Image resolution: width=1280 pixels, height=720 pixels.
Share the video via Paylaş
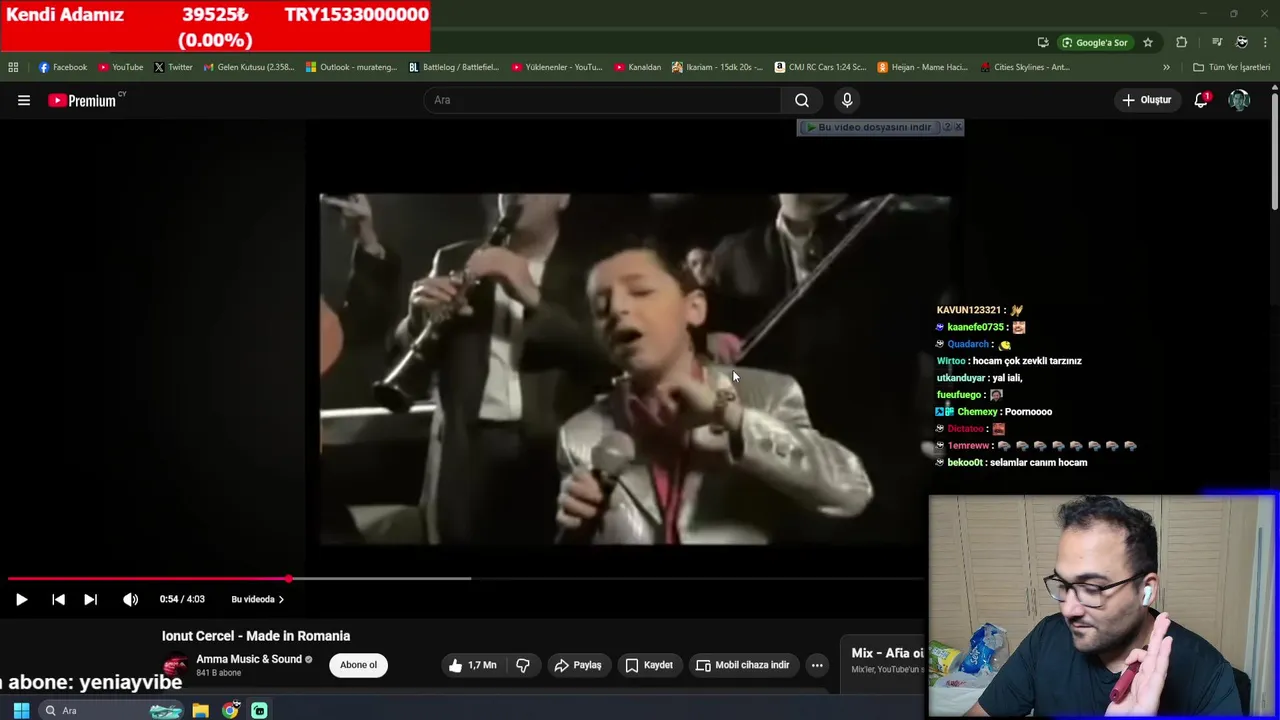coord(577,665)
